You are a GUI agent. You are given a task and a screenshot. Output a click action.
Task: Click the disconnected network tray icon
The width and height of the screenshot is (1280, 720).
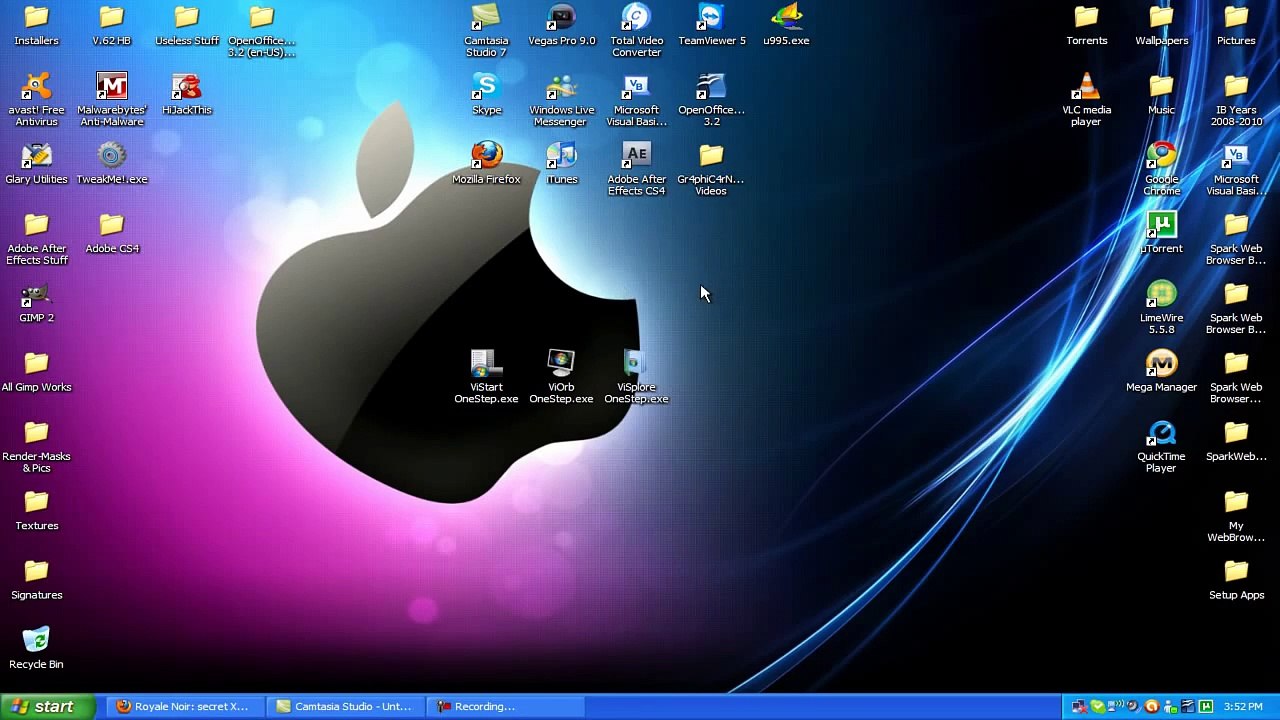1078,707
